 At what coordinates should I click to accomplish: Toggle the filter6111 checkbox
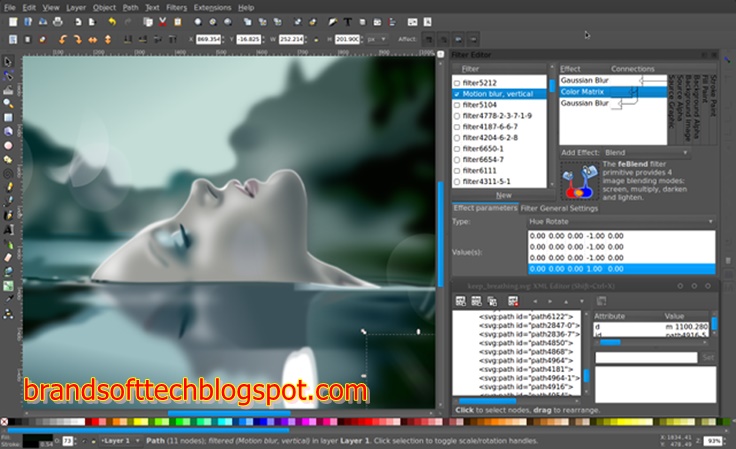pos(457,171)
